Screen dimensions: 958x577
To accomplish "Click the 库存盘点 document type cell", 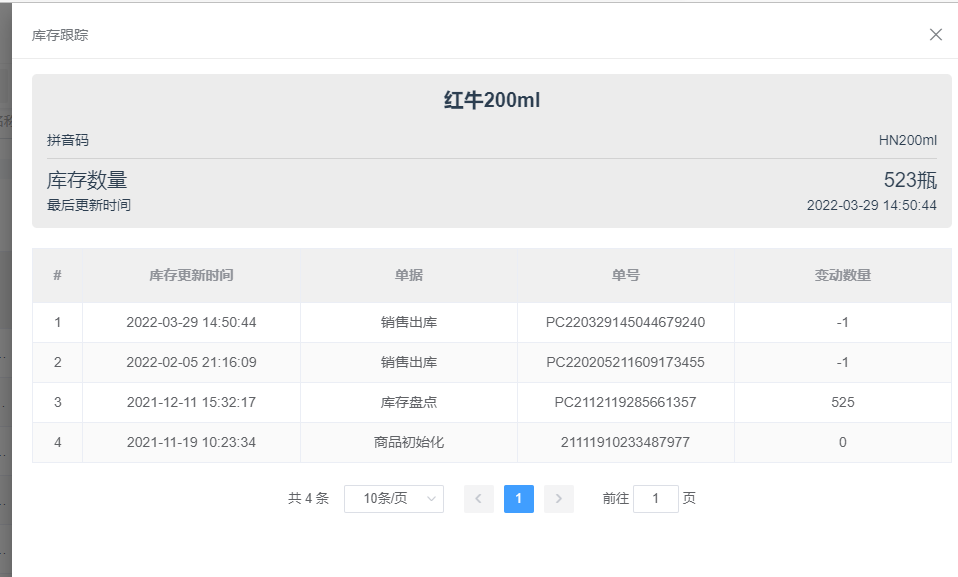I will coord(409,402).
